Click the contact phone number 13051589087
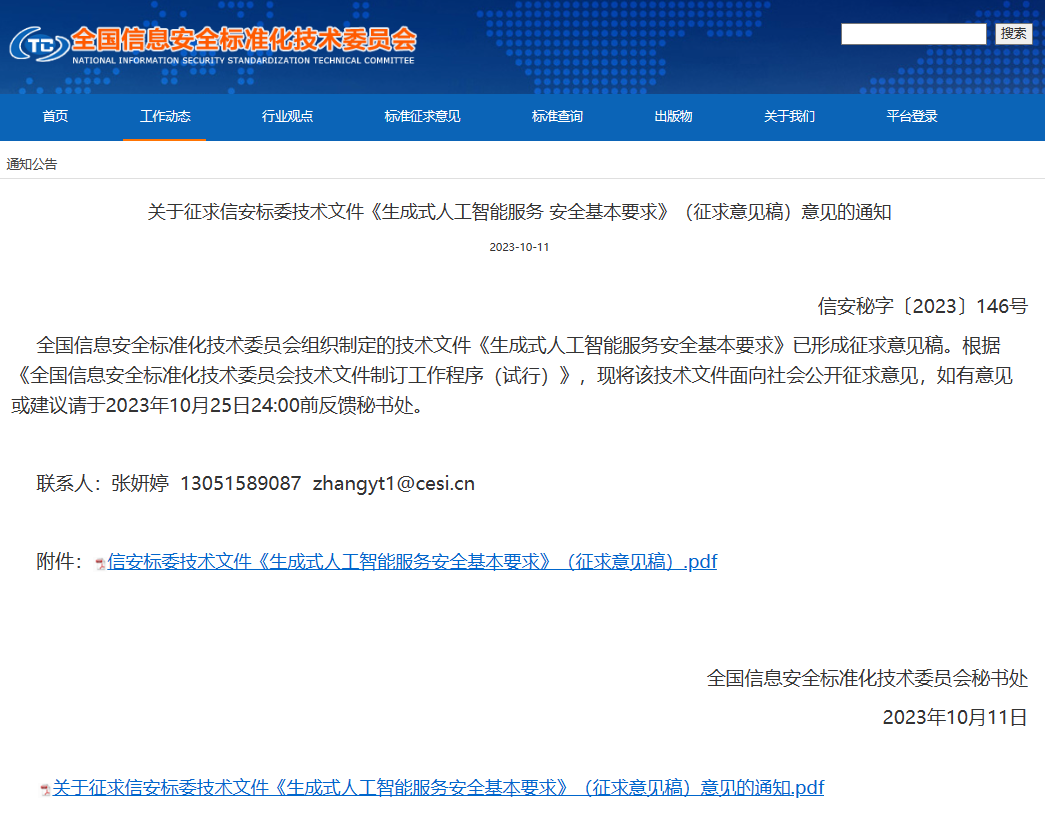 click(240, 484)
